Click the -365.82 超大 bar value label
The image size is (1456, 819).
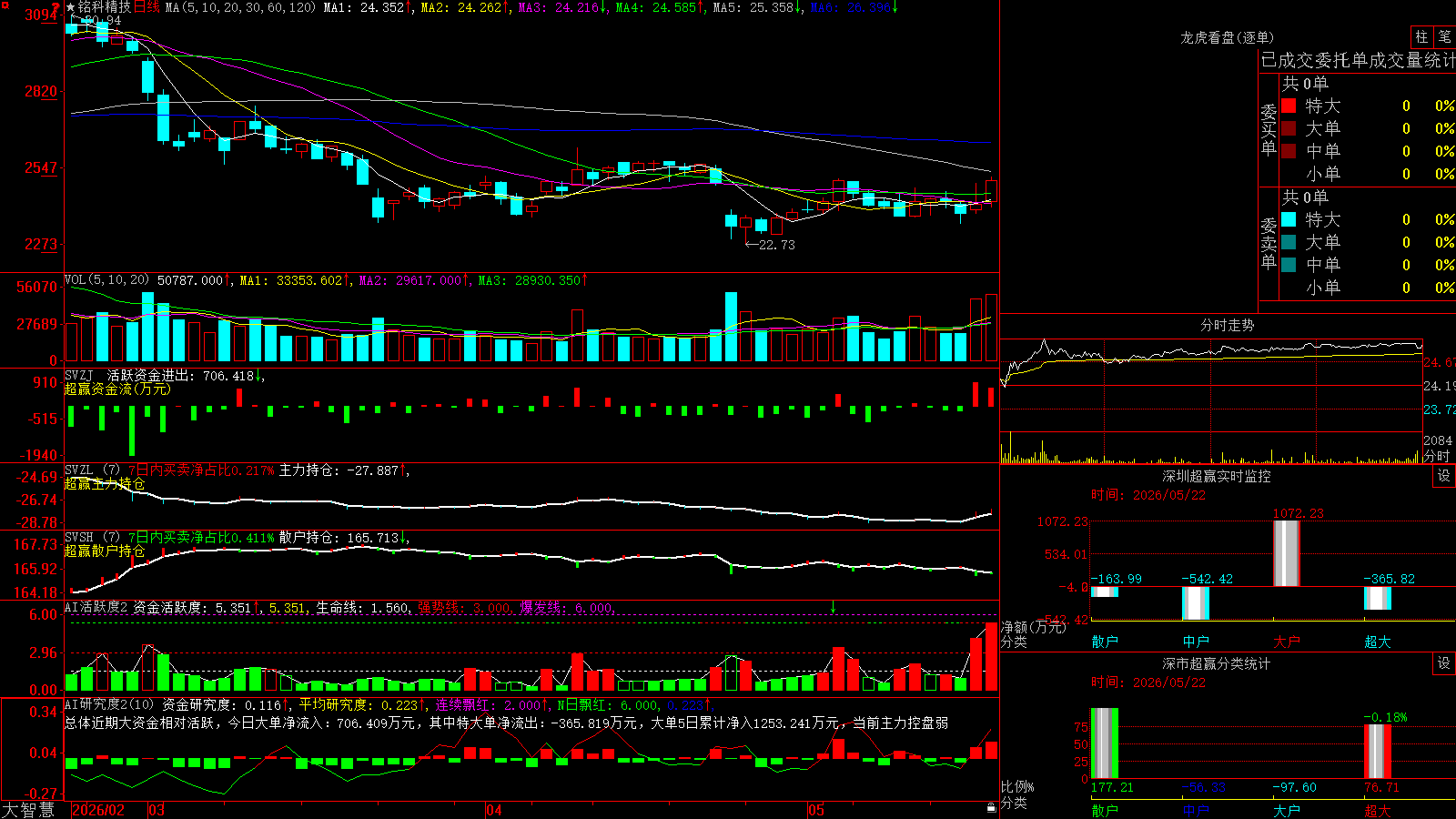pos(1390,580)
